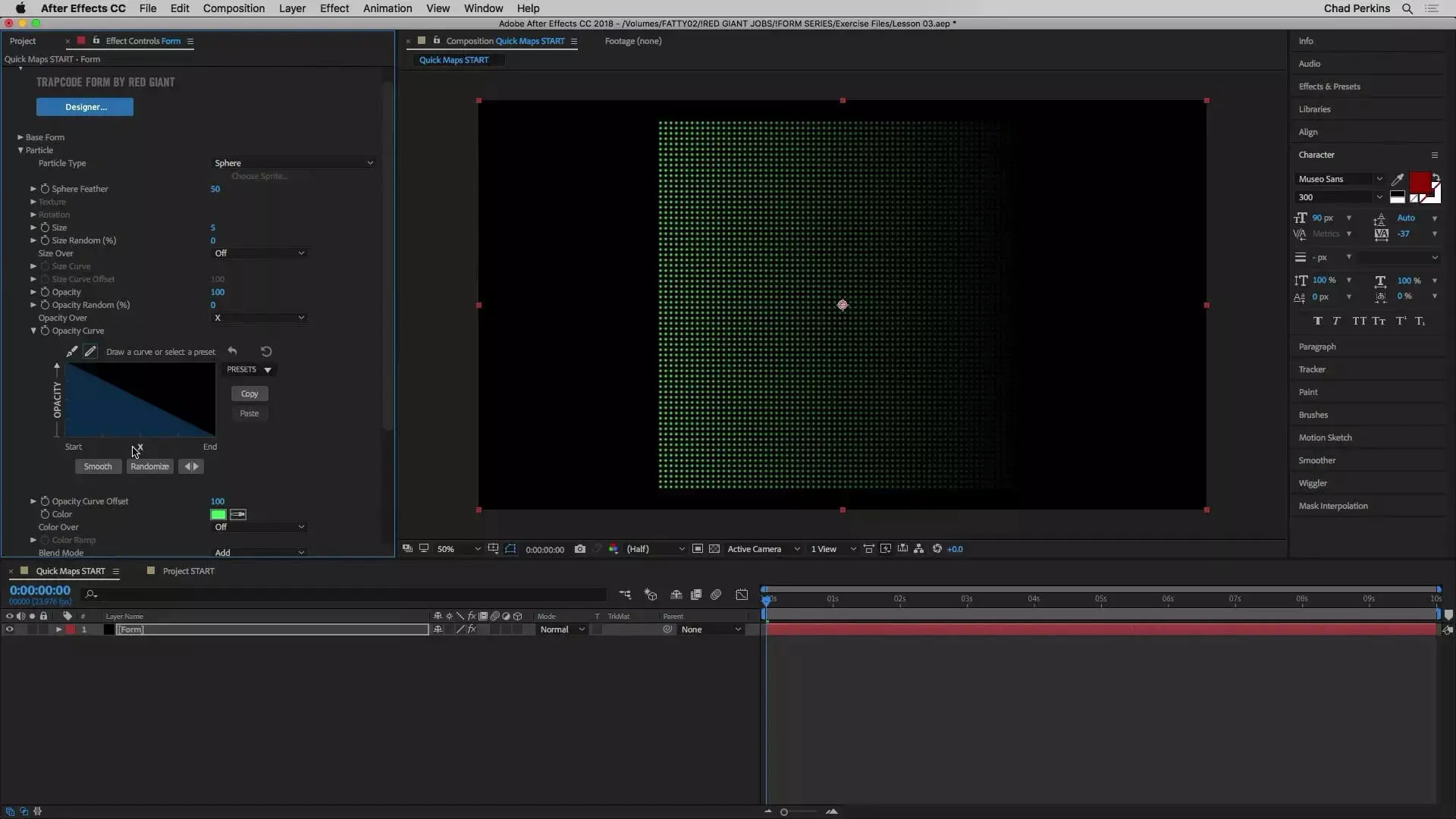Viewport: 1456px width, 819px height.
Task: Enable Fast Previews in viewer
Action: click(886, 549)
